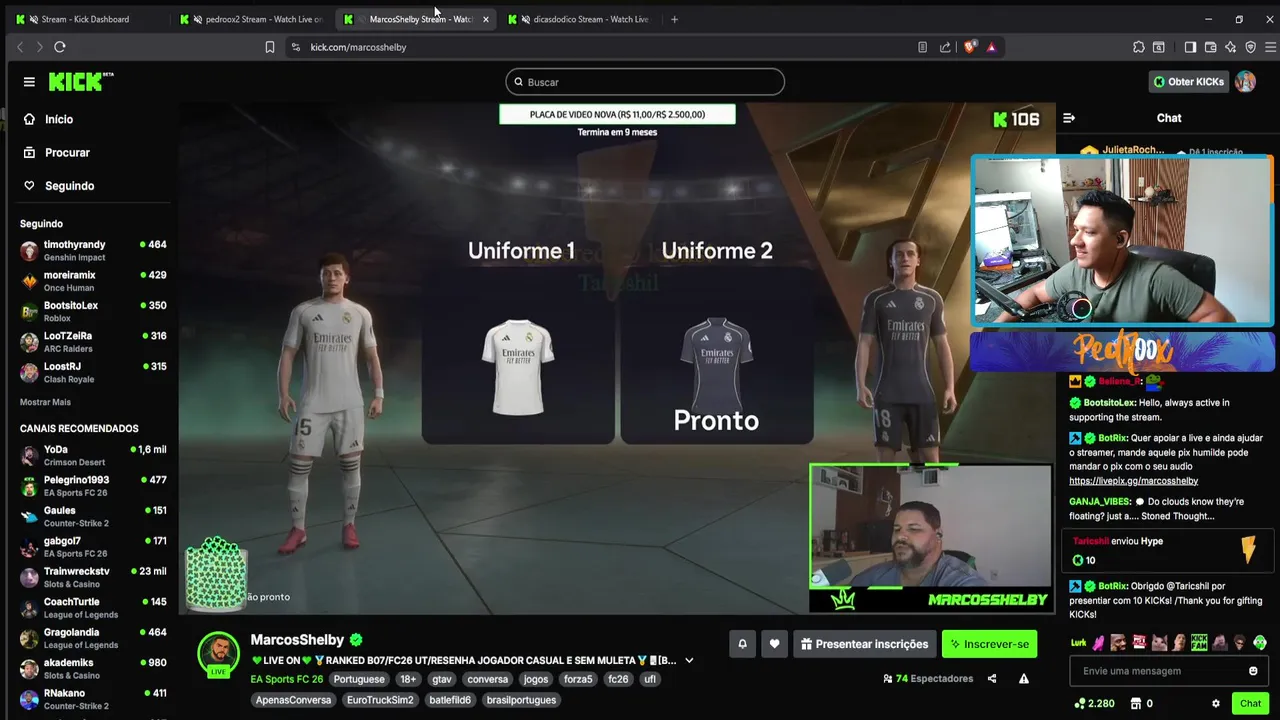Click the Buscar search field
The image size is (1280, 720).
coord(645,82)
